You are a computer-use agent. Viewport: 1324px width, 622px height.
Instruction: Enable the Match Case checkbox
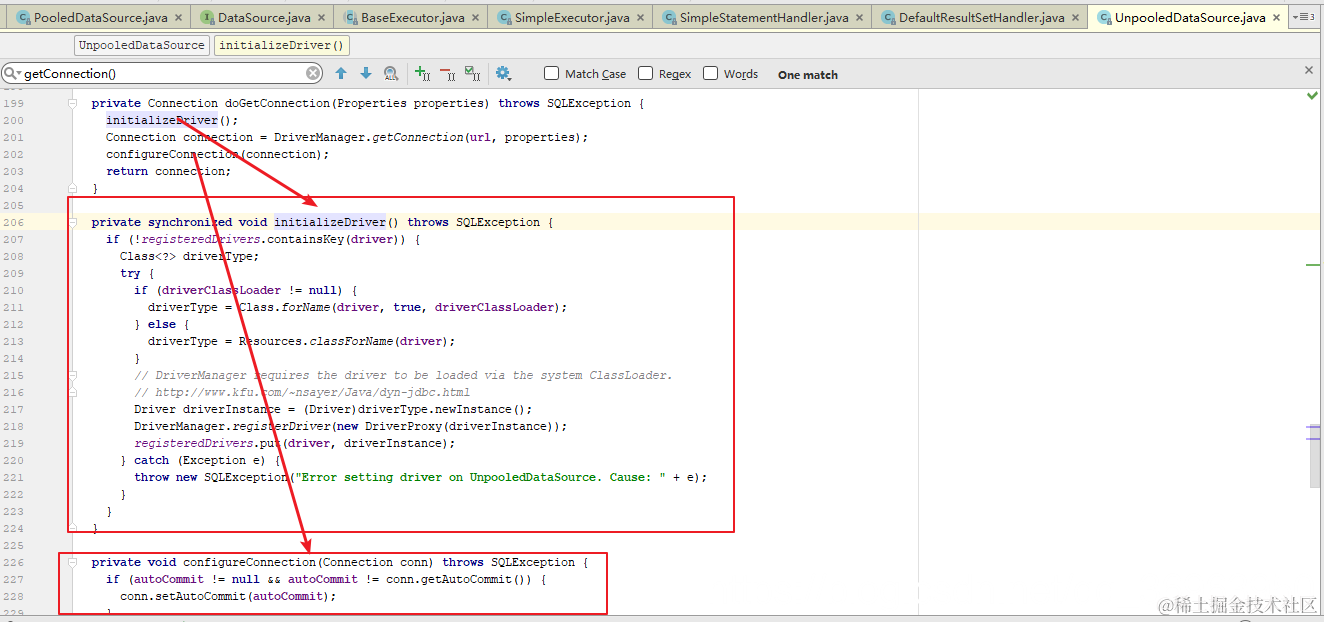point(551,73)
